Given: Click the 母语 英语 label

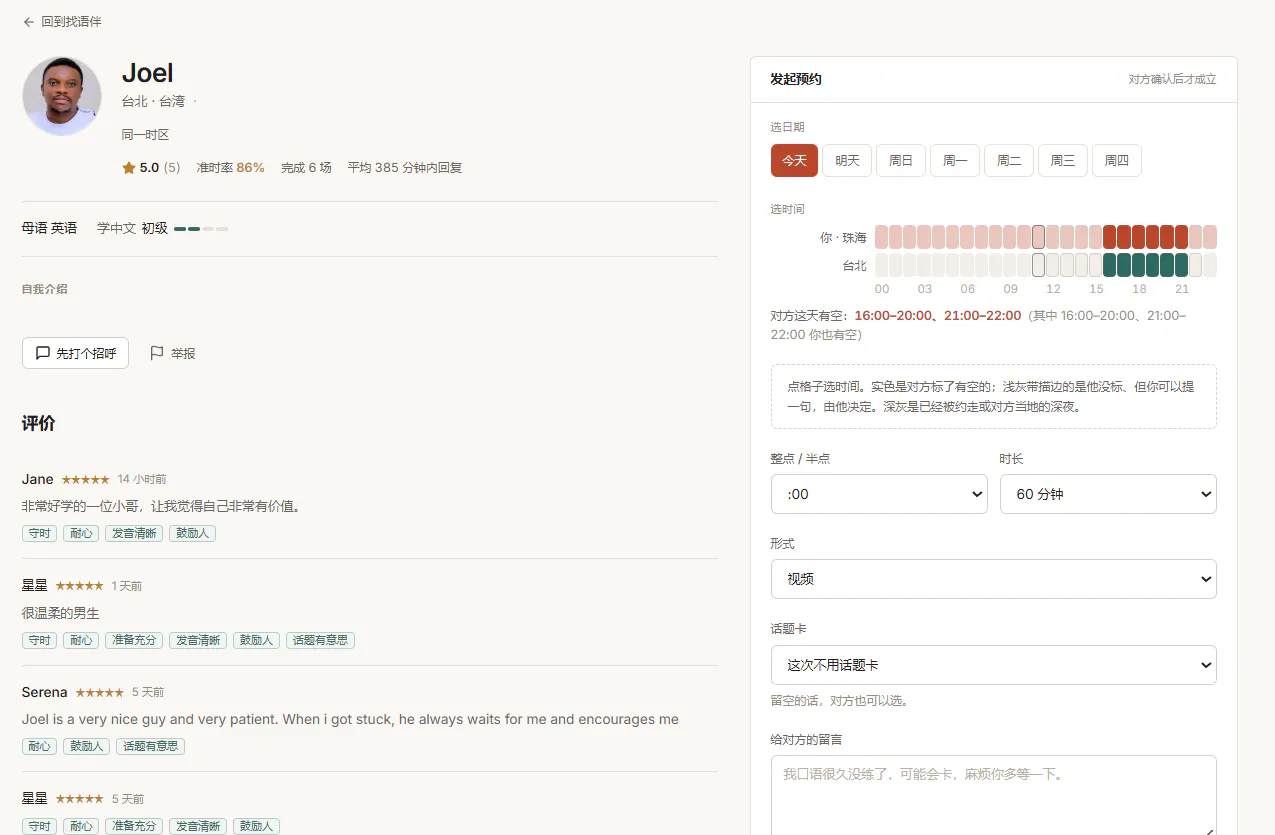Looking at the screenshot, I should [49, 228].
